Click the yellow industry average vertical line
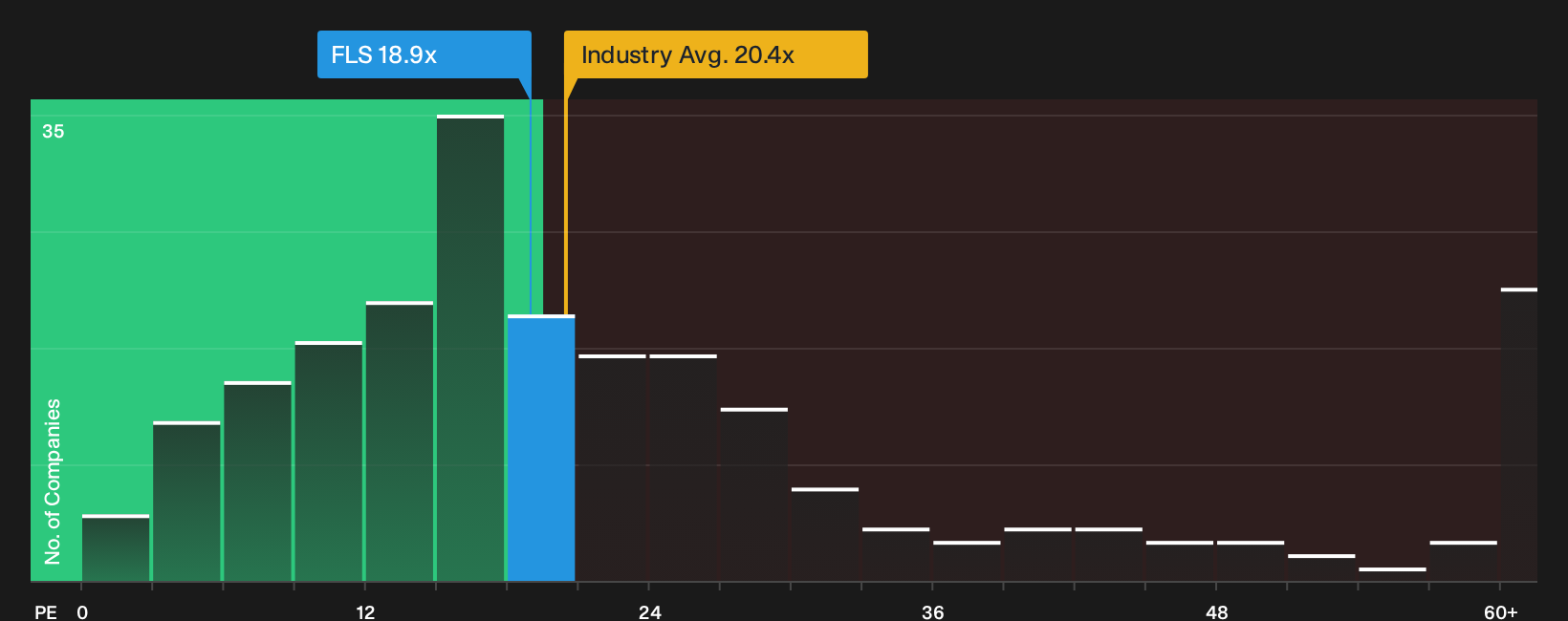 pyautogui.click(x=565, y=206)
